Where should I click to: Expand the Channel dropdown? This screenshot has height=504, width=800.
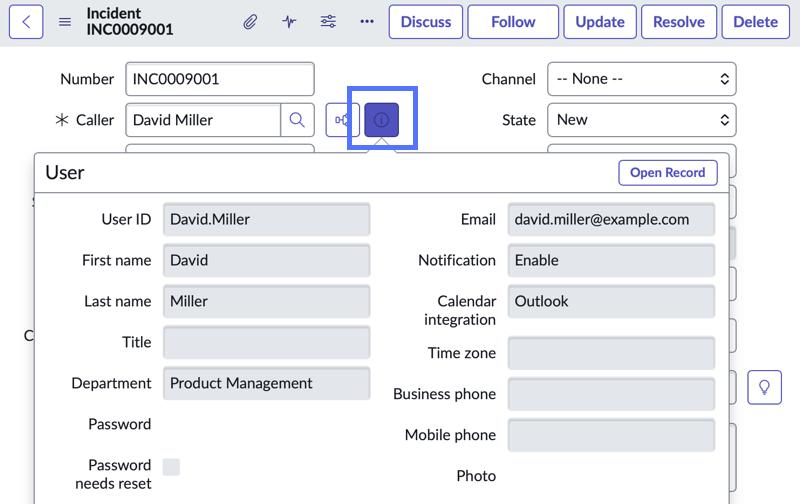point(641,79)
